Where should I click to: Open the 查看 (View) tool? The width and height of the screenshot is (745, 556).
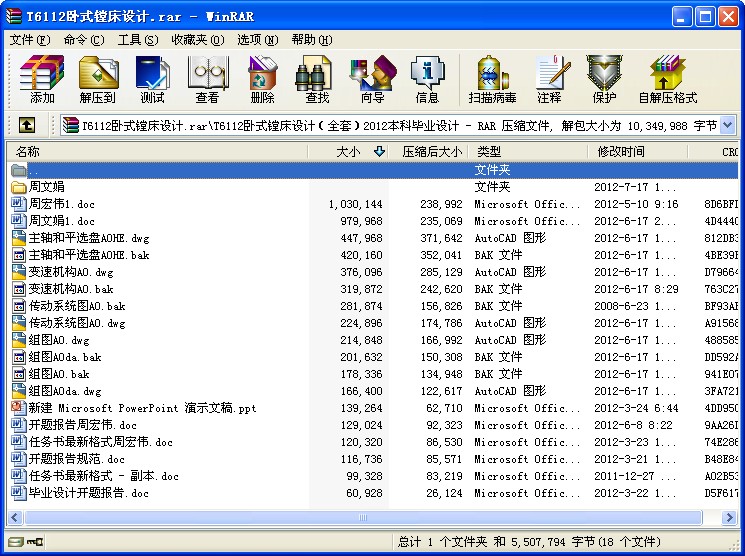(208, 79)
